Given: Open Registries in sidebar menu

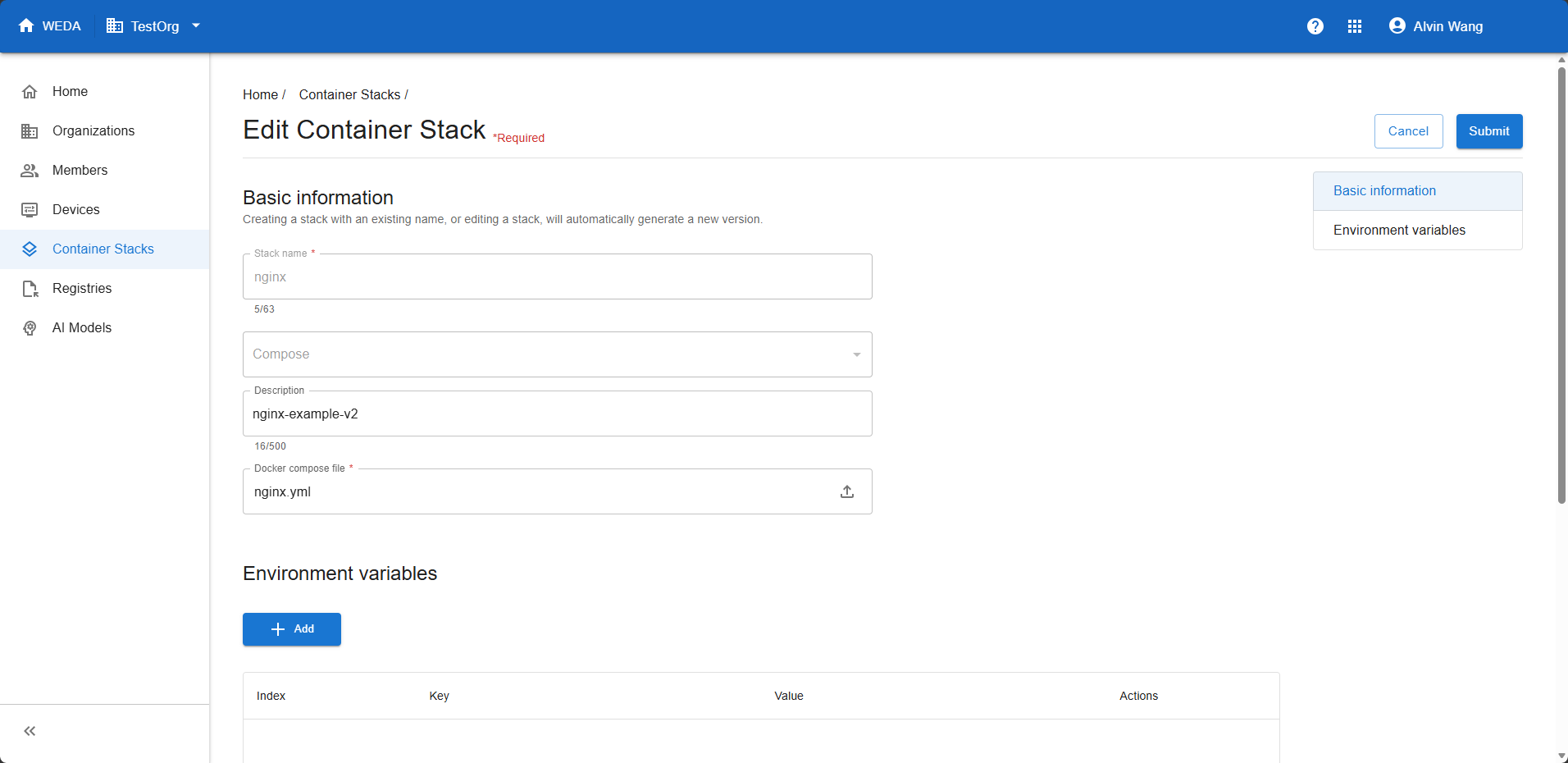Looking at the screenshot, I should pos(105,289).
